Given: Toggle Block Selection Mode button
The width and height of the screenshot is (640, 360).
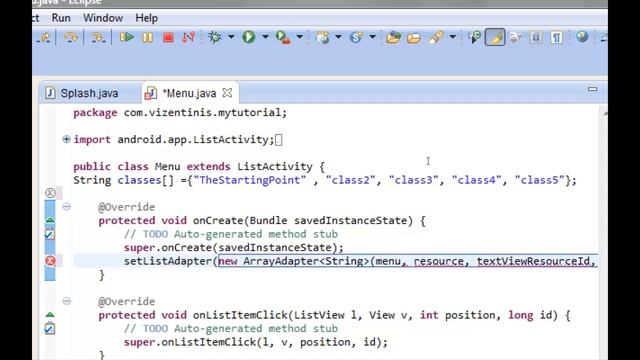Looking at the screenshot, I should click(x=536, y=38).
